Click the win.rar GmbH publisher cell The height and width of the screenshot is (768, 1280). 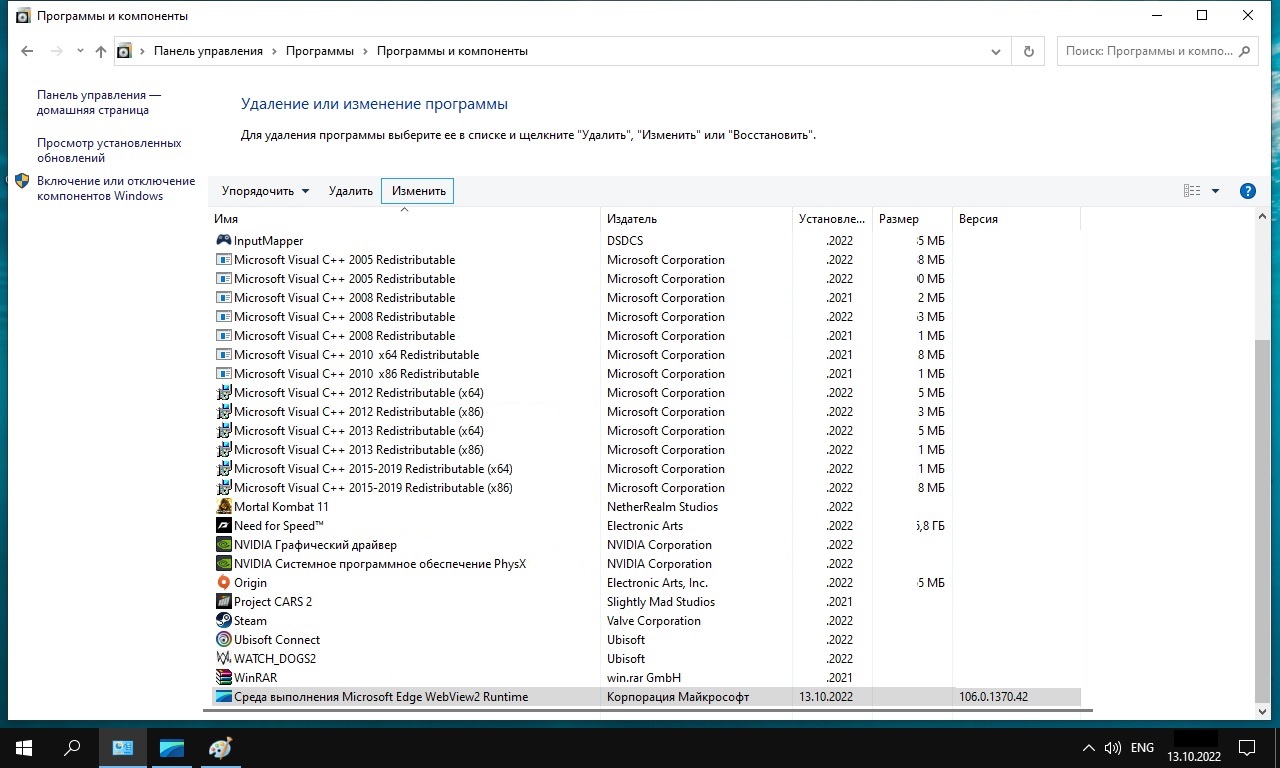645,678
